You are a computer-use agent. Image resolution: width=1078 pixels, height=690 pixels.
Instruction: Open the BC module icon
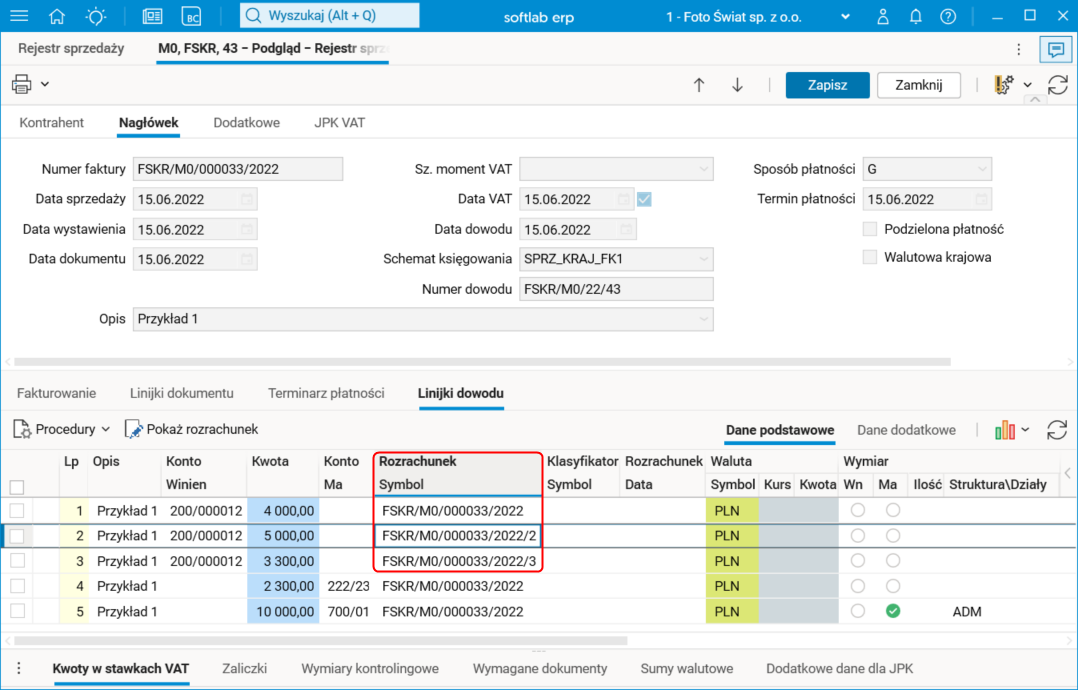click(191, 16)
